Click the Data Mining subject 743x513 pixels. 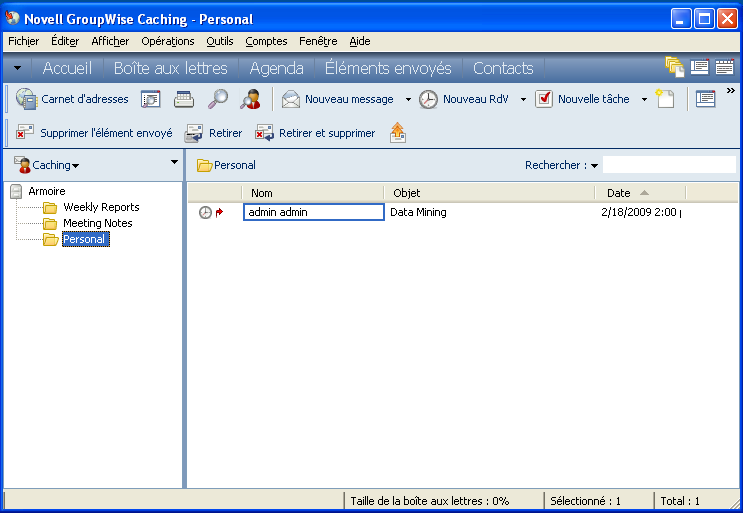(x=418, y=212)
